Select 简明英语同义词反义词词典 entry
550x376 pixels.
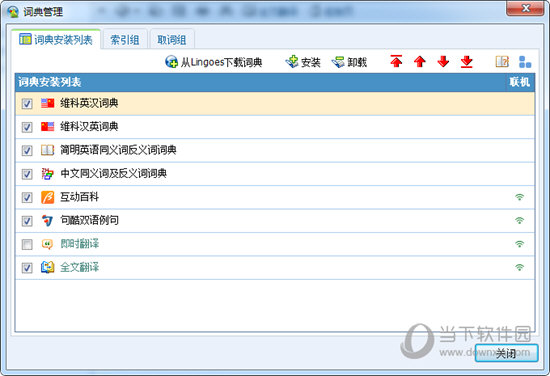point(275,150)
